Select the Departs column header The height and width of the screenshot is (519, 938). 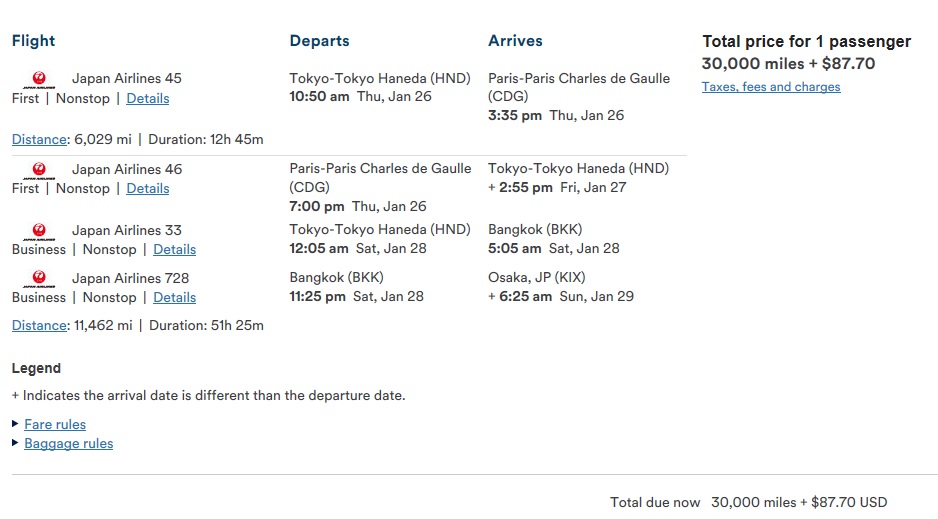(x=319, y=41)
